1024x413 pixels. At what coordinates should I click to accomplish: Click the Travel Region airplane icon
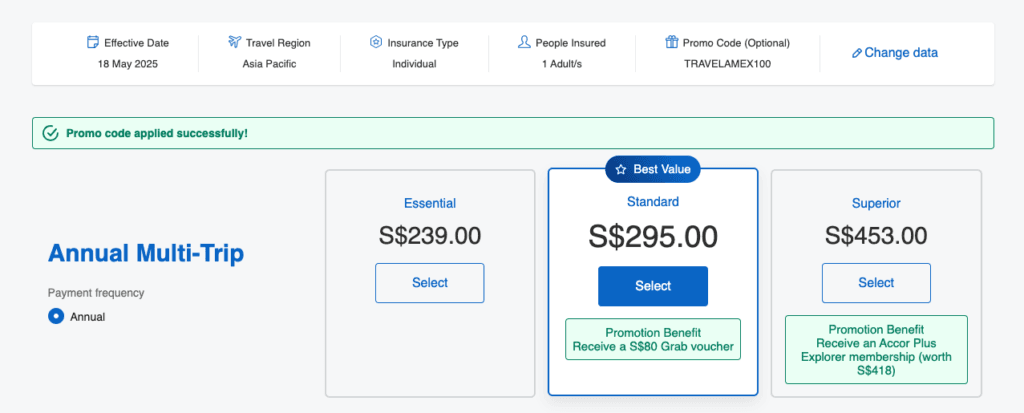[234, 42]
